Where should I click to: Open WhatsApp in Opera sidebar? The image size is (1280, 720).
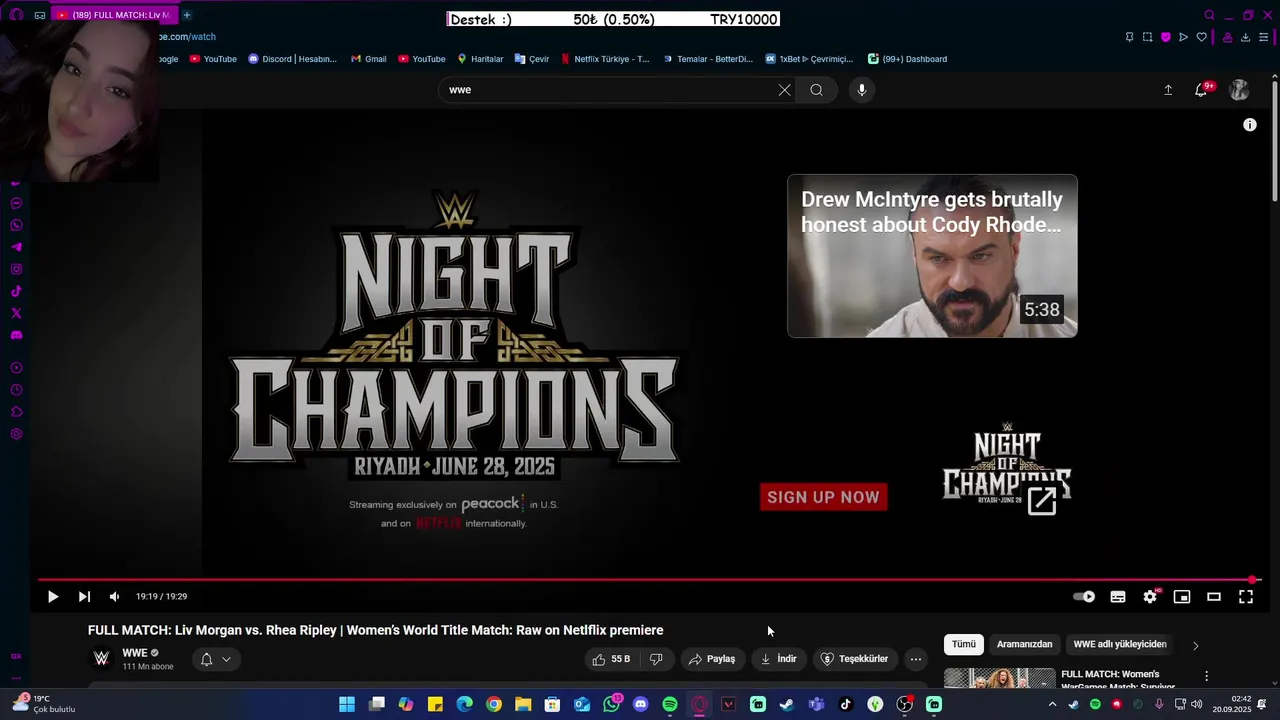coord(16,225)
